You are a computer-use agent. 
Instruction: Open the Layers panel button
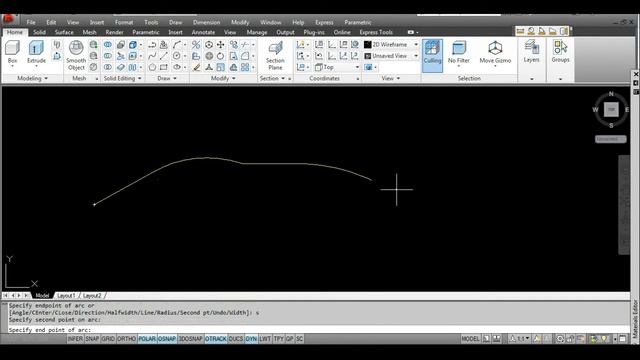point(531,51)
